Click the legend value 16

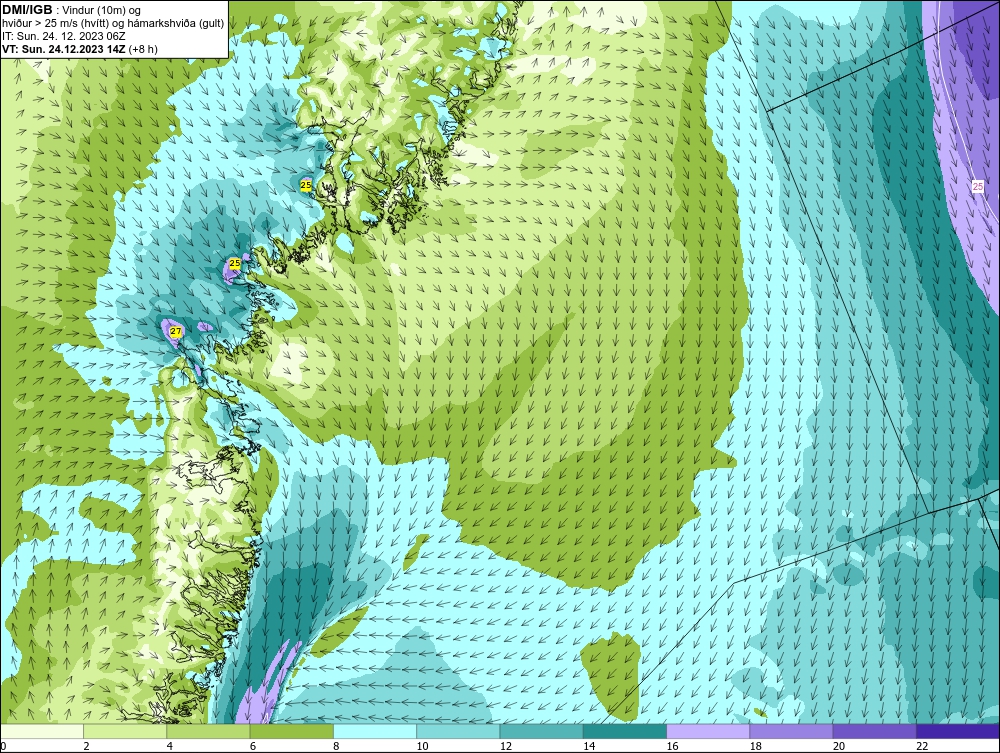(x=672, y=746)
